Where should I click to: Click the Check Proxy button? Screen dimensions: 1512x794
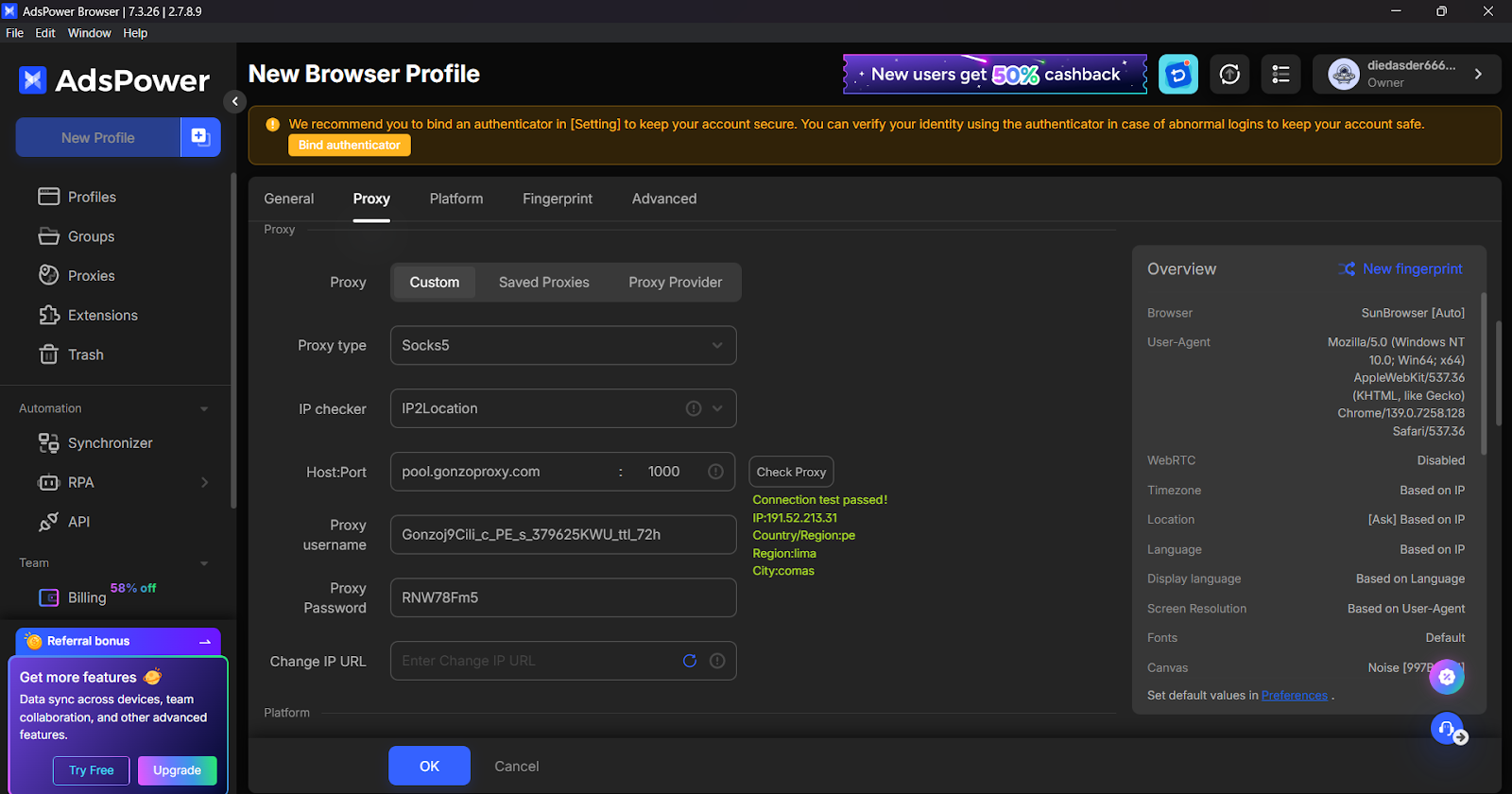point(791,472)
